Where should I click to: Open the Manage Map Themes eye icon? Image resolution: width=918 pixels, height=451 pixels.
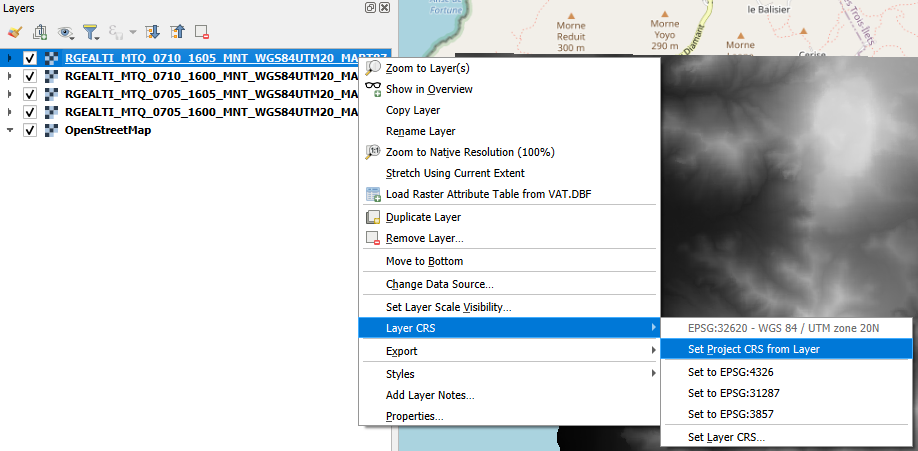66,32
